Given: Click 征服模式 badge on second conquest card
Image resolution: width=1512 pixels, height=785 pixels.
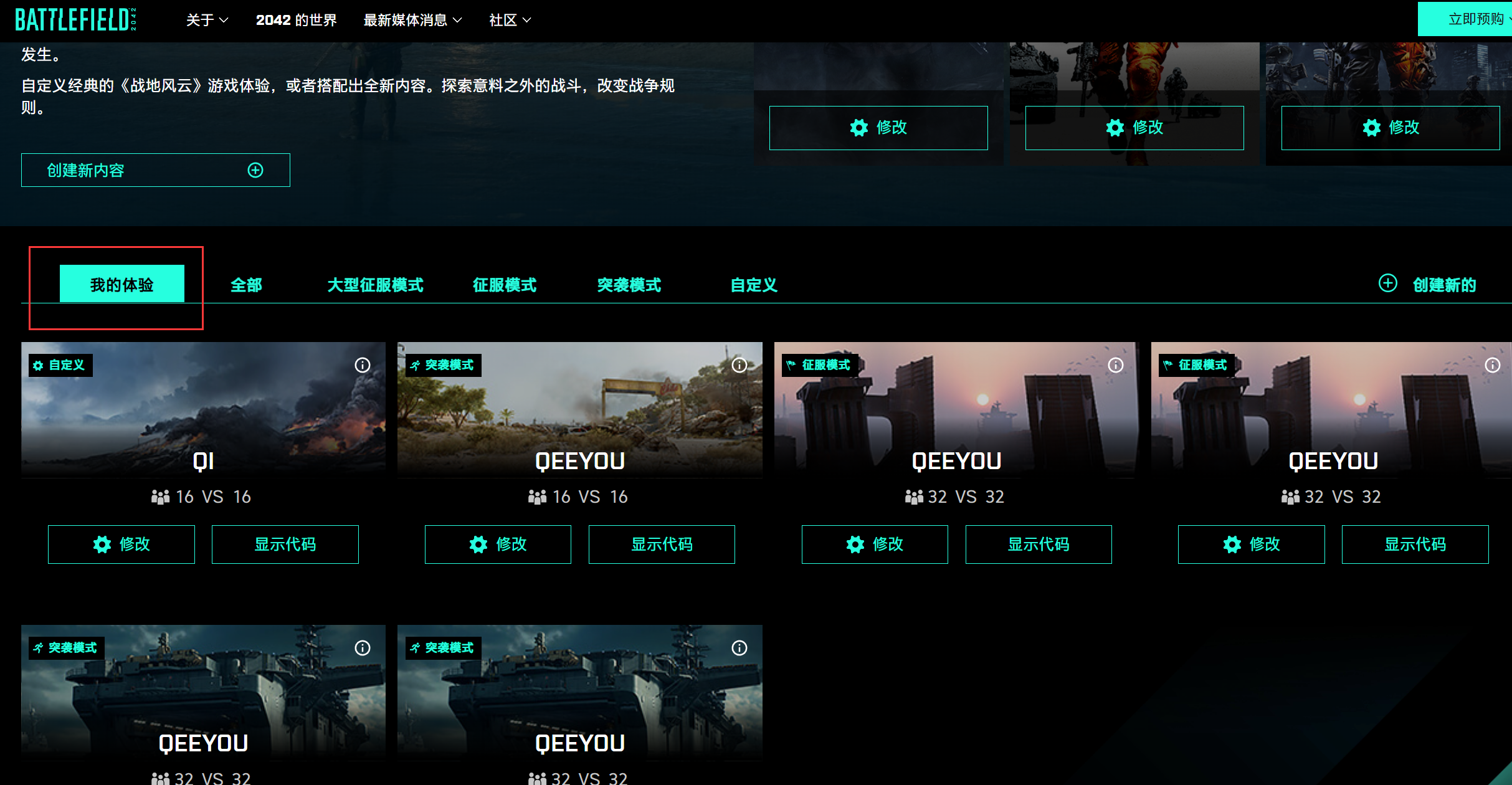Looking at the screenshot, I should (x=1197, y=365).
